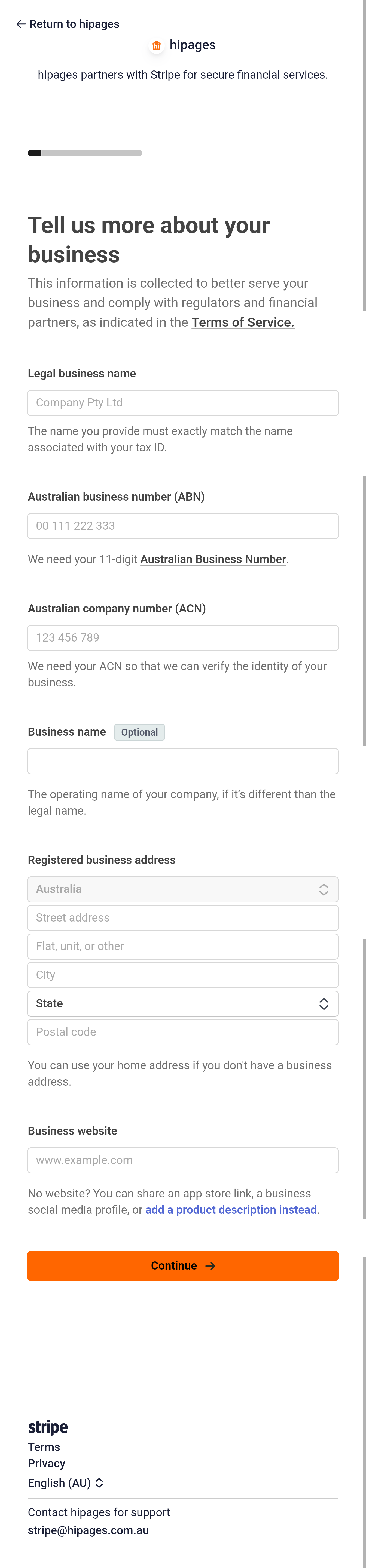366x1568 pixels.
Task: Open the Privacy link in footer
Action: pos(46,1463)
